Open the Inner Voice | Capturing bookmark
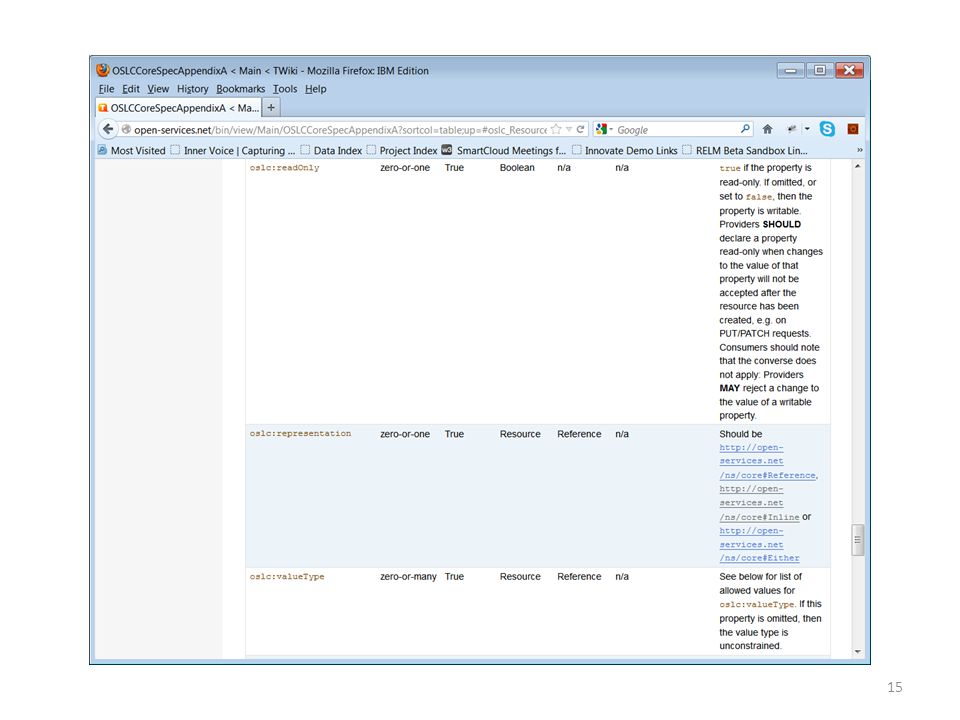The width and height of the screenshot is (960, 720). pyautogui.click(x=233, y=151)
